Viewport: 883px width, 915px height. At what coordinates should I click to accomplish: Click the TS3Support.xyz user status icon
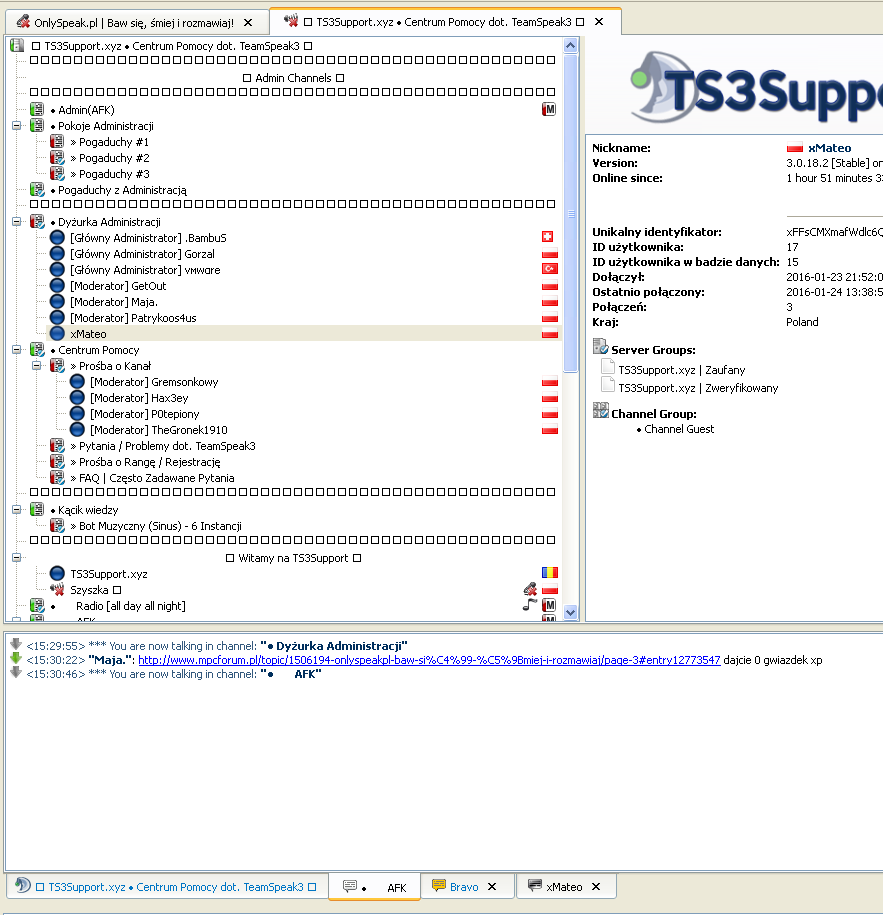pos(57,574)
